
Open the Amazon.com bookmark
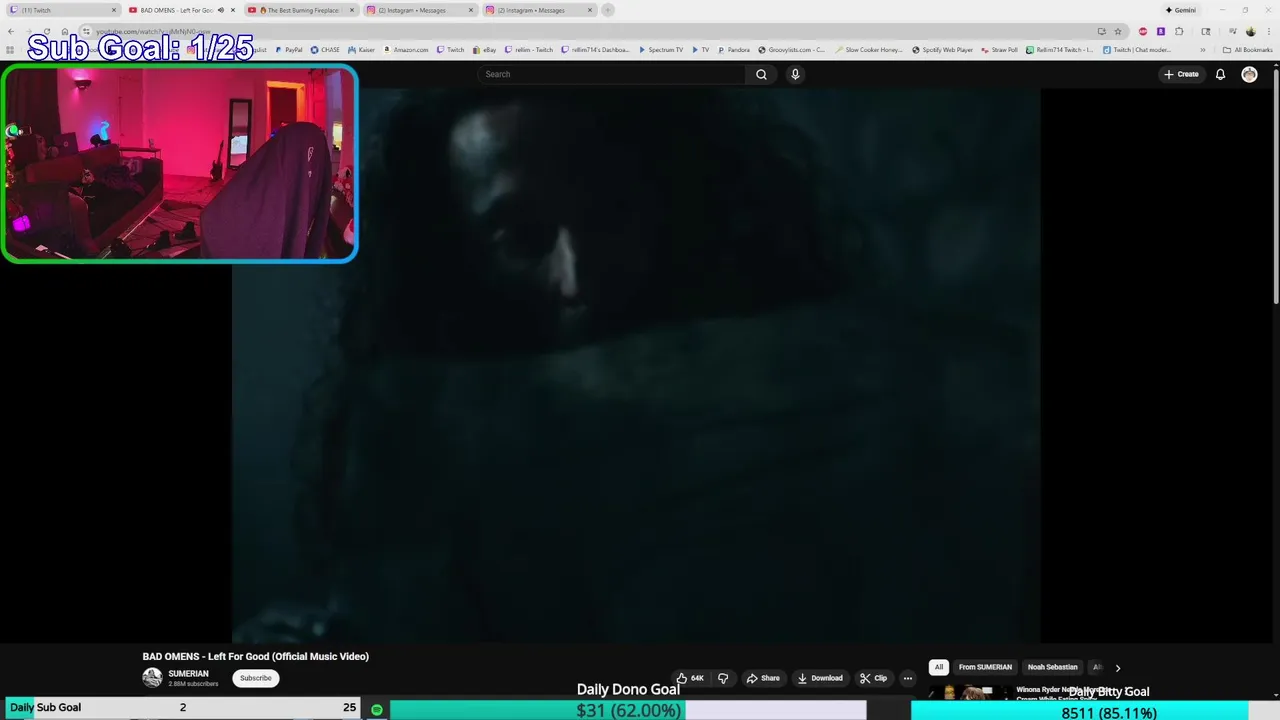point(406,50)
